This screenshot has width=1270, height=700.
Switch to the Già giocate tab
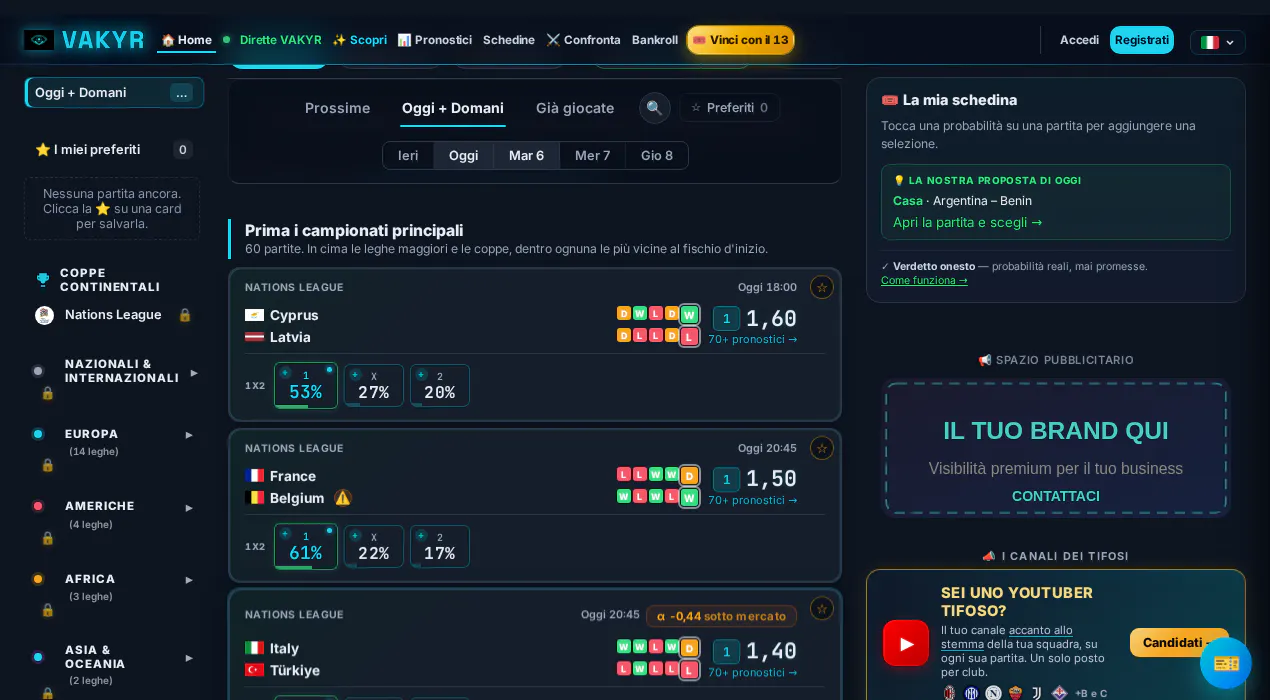click(575, 108)
